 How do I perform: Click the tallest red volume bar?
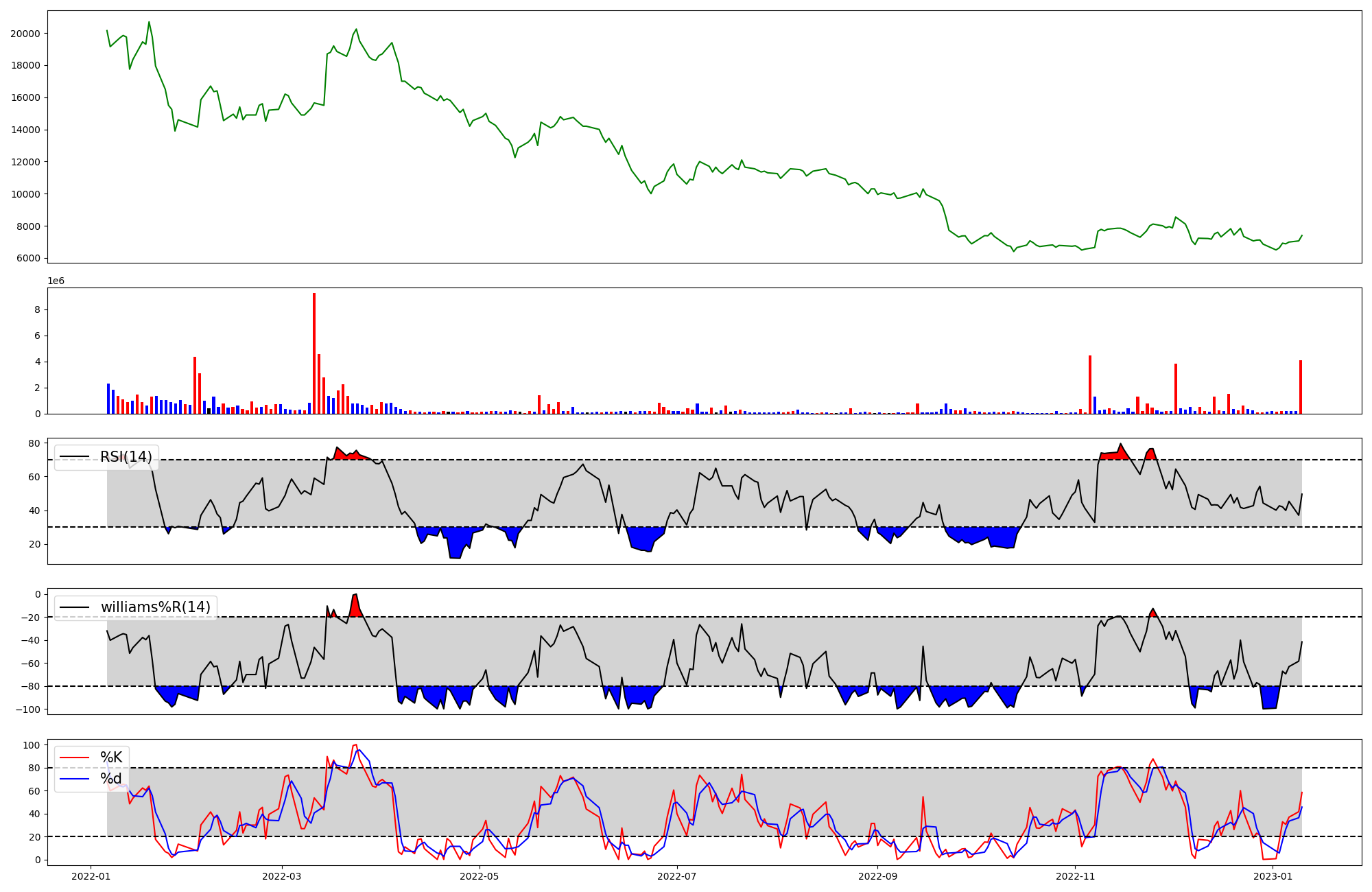pos(314,353)
